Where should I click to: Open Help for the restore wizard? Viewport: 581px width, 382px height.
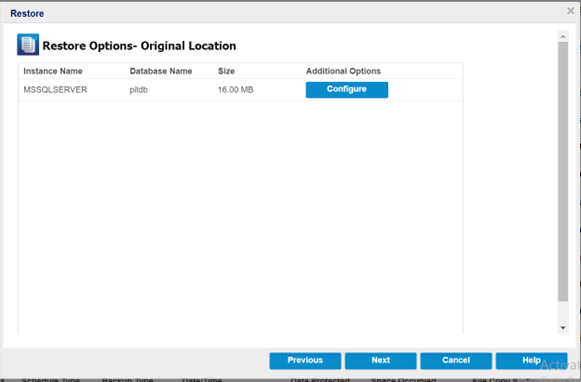click(531, 361)
